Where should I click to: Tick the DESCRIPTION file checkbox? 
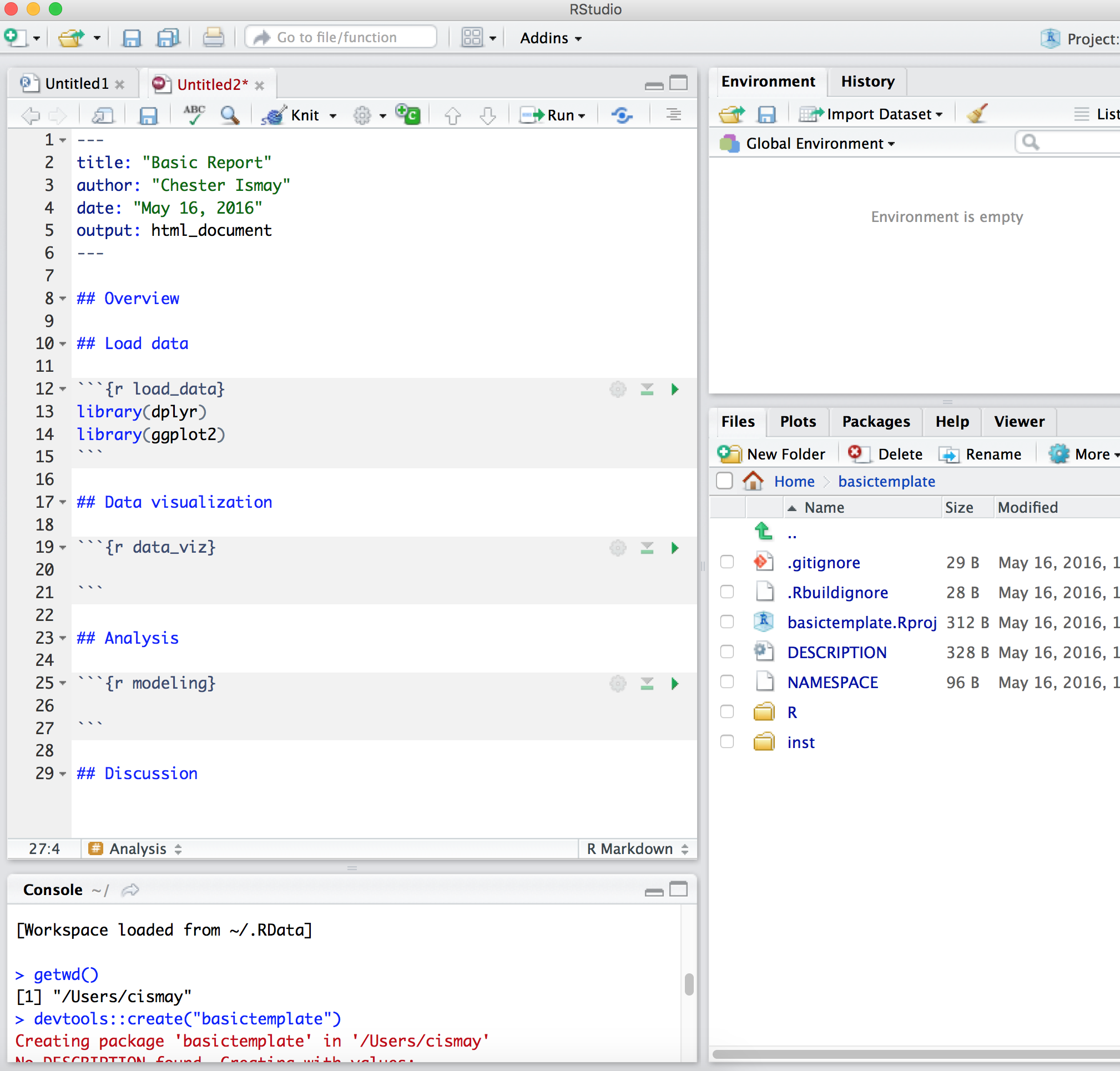(727, 652)
